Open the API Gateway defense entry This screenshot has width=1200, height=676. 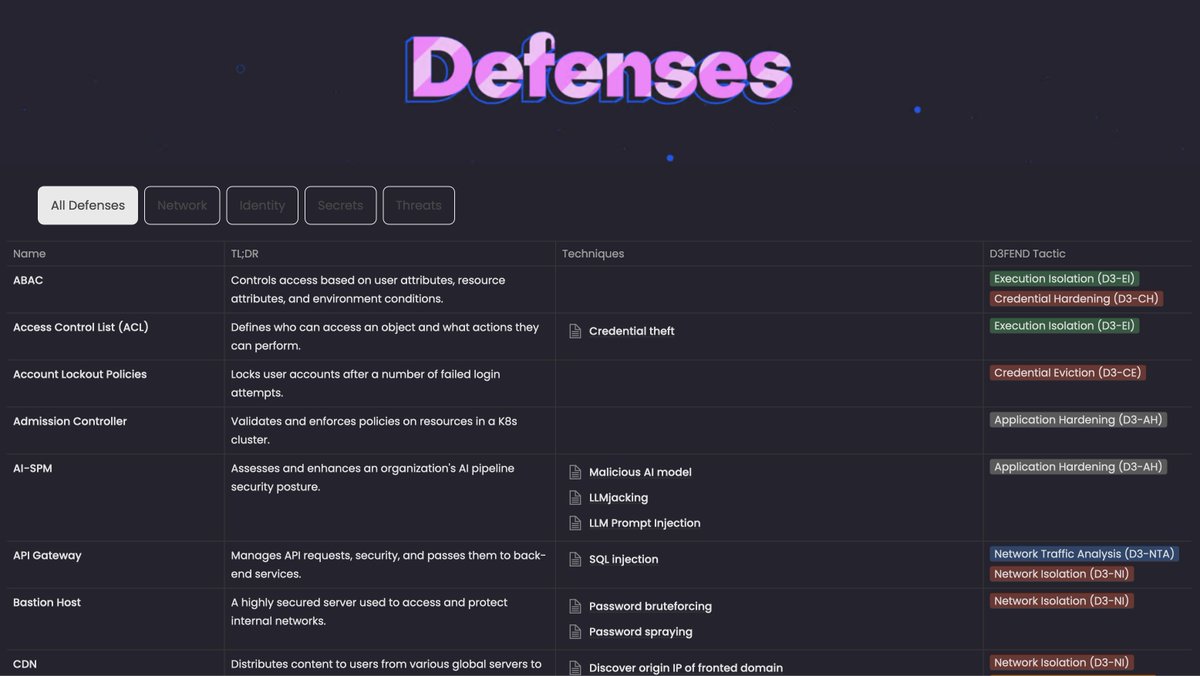point(47,555)
